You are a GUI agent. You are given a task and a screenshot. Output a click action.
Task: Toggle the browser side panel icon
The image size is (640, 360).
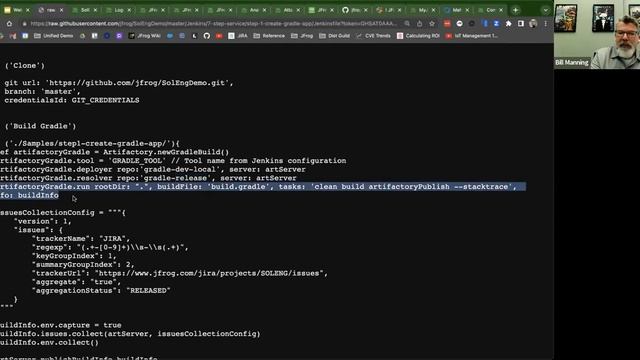click(x=521, y=24)
